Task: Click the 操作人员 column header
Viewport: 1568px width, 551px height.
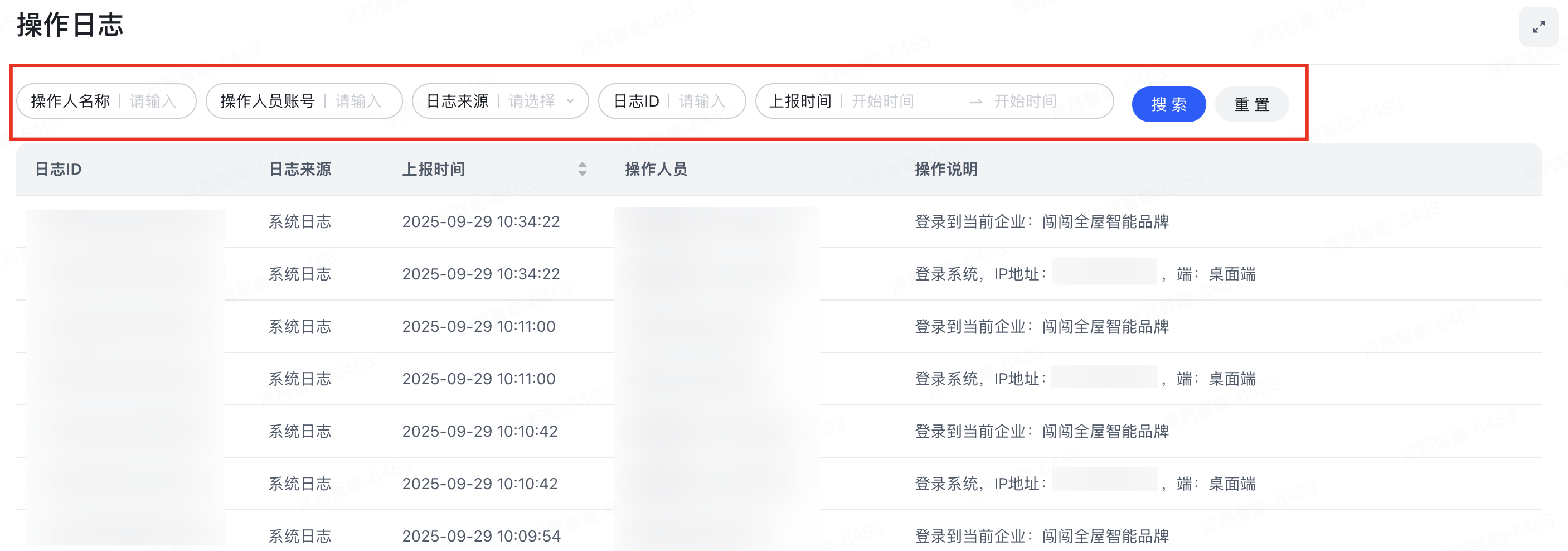Action: coord(656,169)
